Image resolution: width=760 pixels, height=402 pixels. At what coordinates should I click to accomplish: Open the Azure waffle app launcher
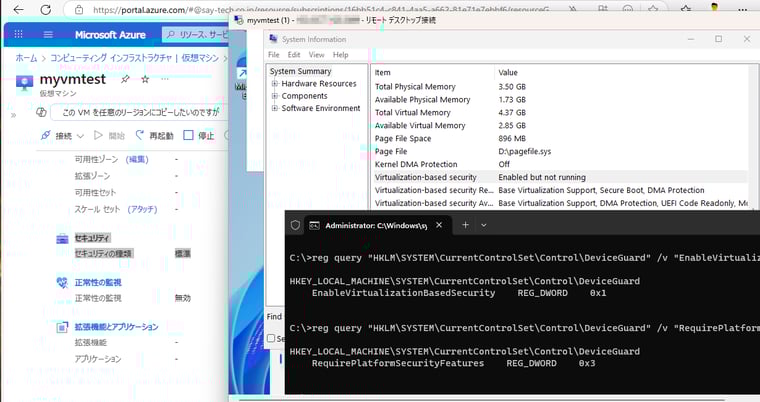[x=18, y=34]
